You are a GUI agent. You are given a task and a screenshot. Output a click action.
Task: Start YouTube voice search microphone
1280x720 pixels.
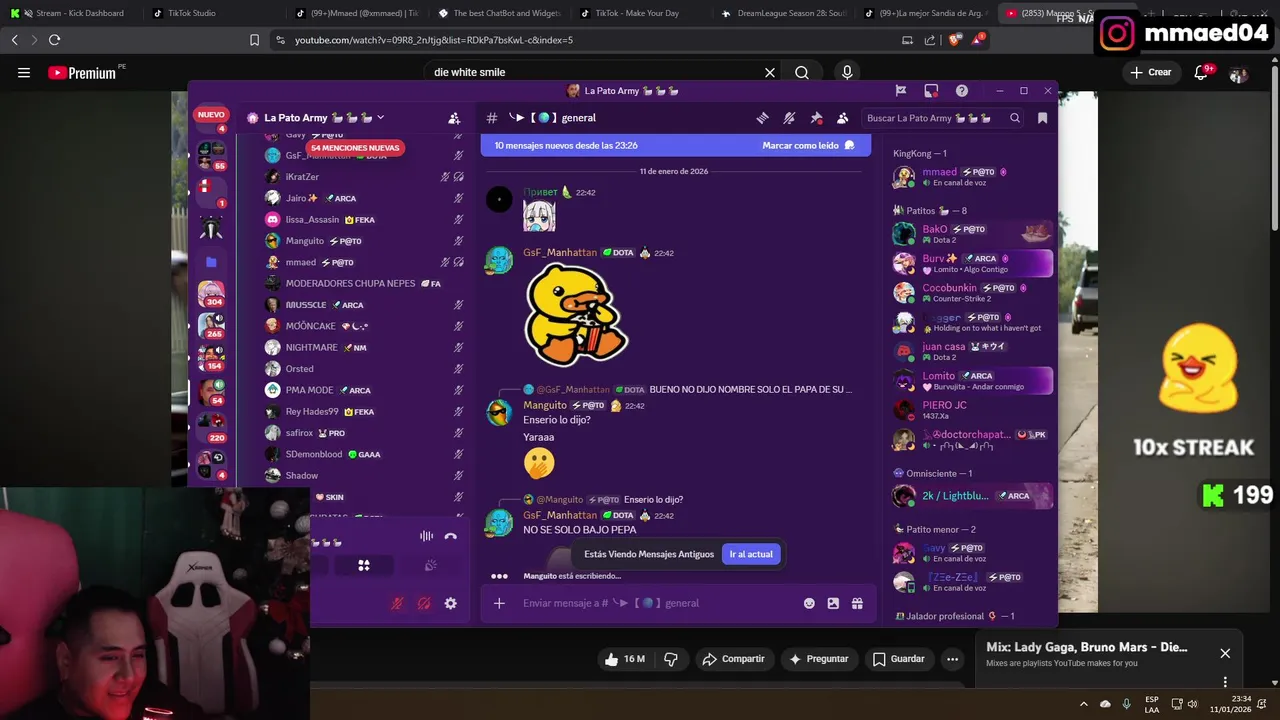847,72
